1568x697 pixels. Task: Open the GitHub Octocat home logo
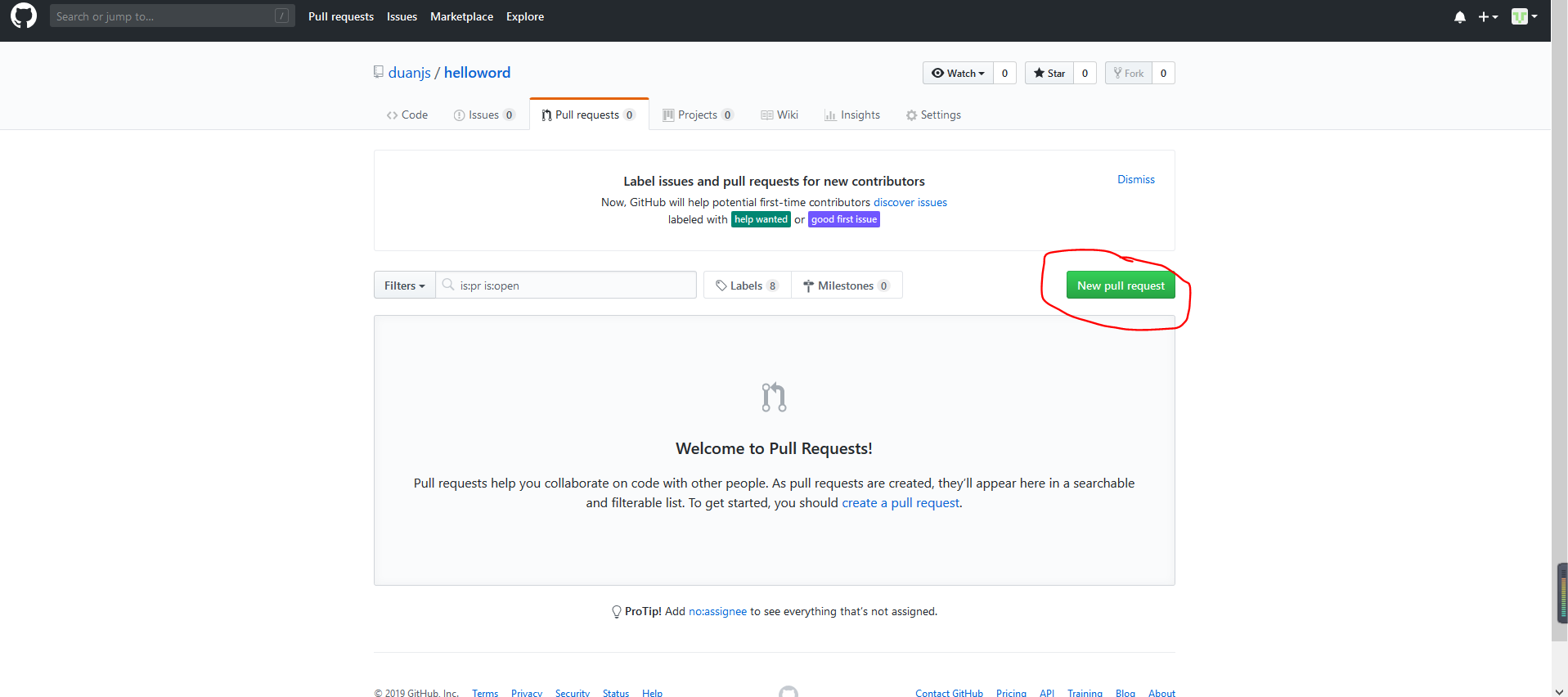tap(24, 16)
